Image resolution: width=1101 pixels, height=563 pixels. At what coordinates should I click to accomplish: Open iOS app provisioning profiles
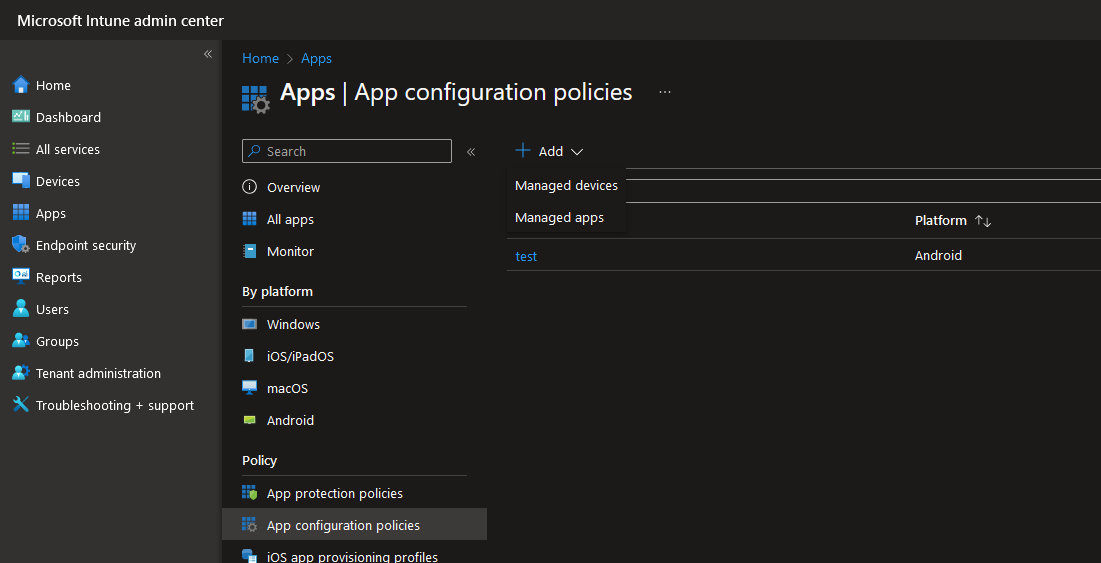tap(354, 556)
